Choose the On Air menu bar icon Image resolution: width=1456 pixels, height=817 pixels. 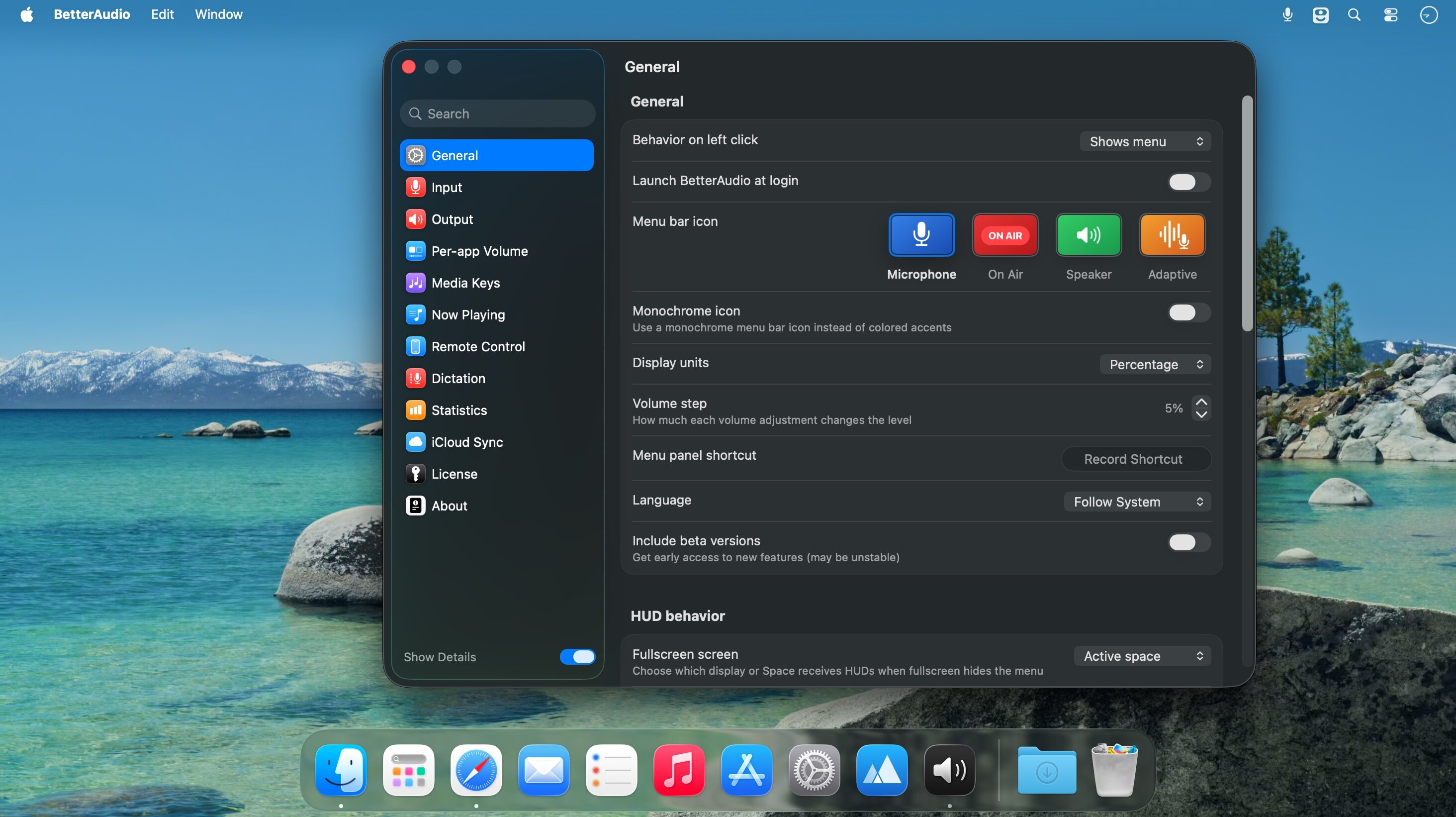click(x=1005, y=235)
